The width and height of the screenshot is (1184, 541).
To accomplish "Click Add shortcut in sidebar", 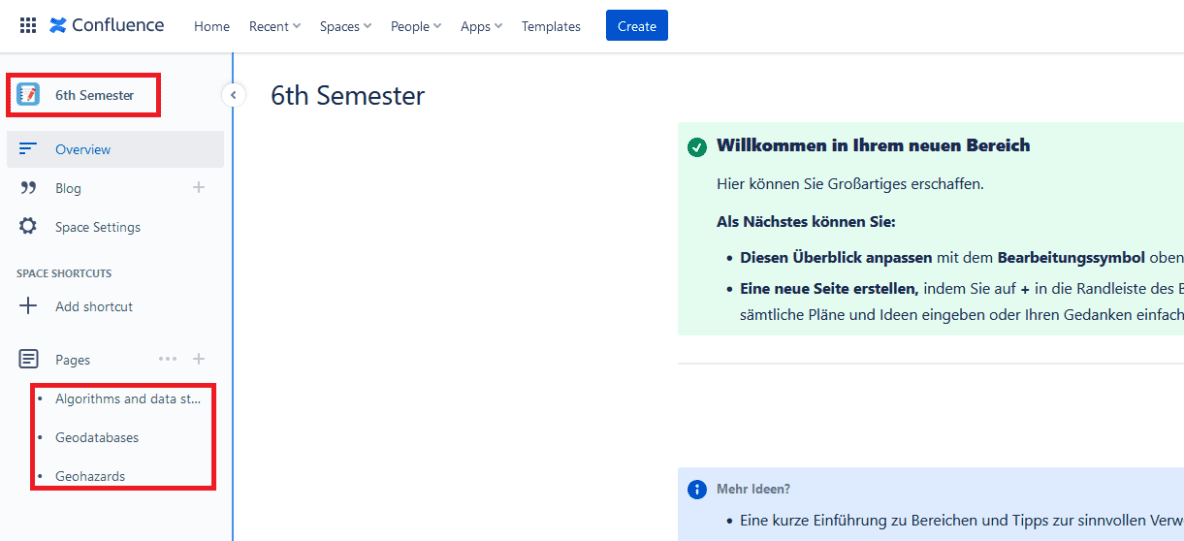I will click(94, 306).
